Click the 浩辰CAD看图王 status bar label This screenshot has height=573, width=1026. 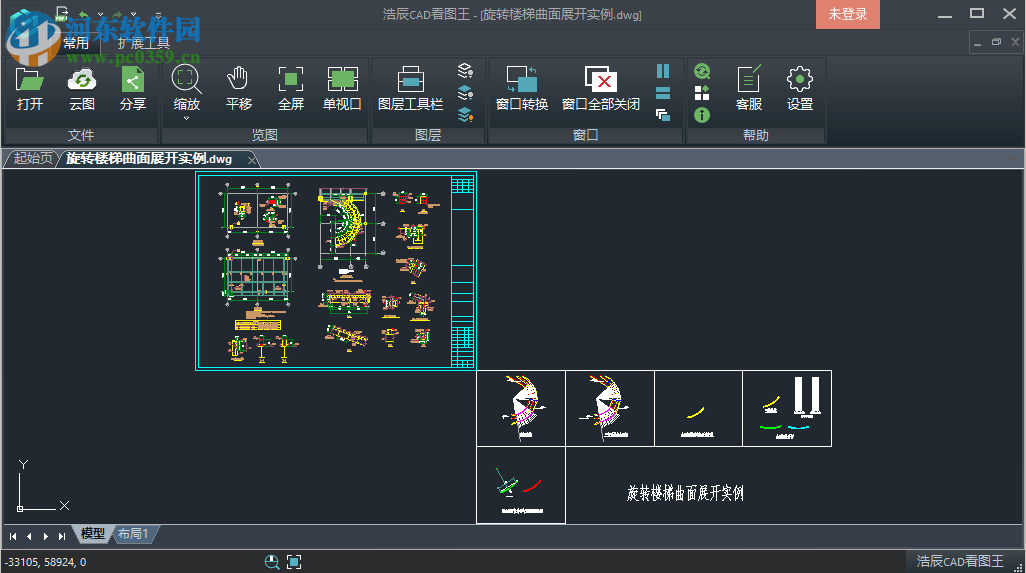pos(960,561)
